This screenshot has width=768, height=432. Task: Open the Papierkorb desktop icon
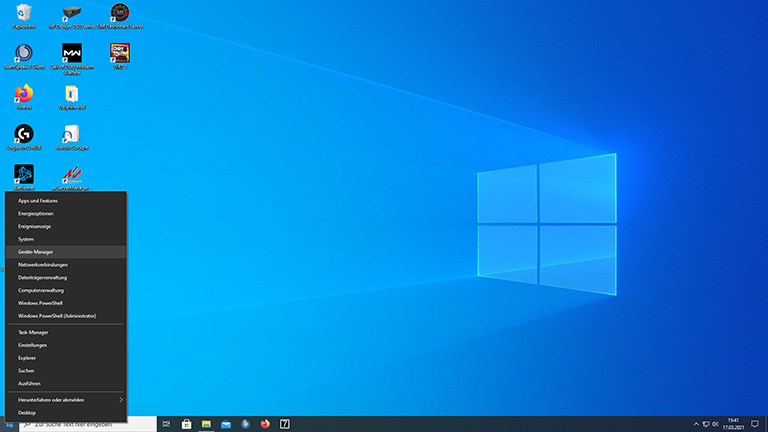point(24,14)
